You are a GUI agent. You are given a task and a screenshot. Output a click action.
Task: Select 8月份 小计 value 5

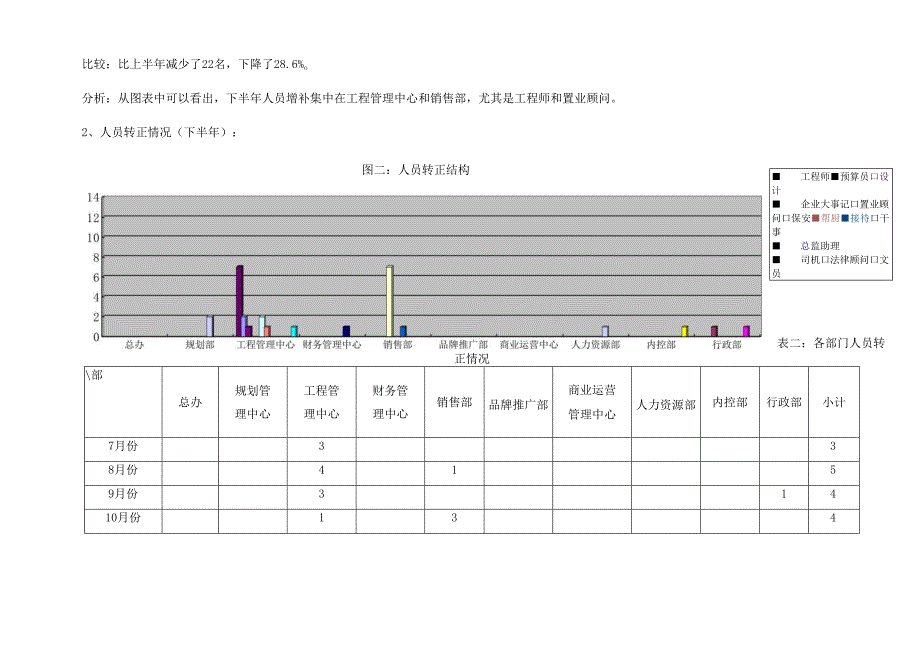click(833, 470)
